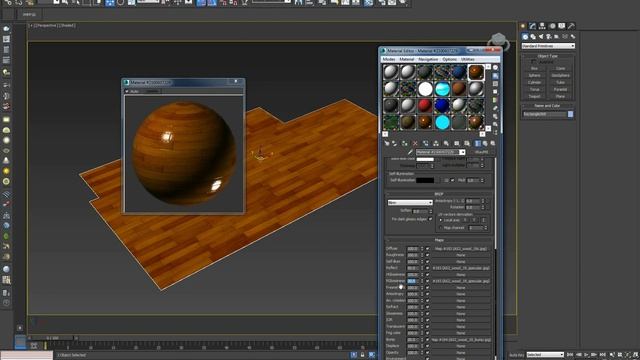Select Map channel radio button

pyautogui.click(x=441, y=228)
